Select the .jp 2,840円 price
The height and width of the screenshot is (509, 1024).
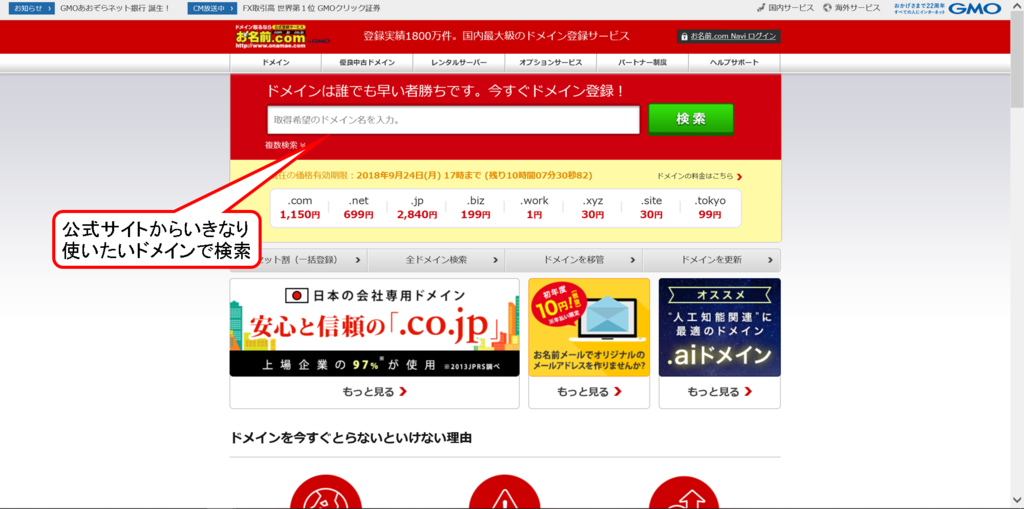pyautogui.click(x=417, y=208)
